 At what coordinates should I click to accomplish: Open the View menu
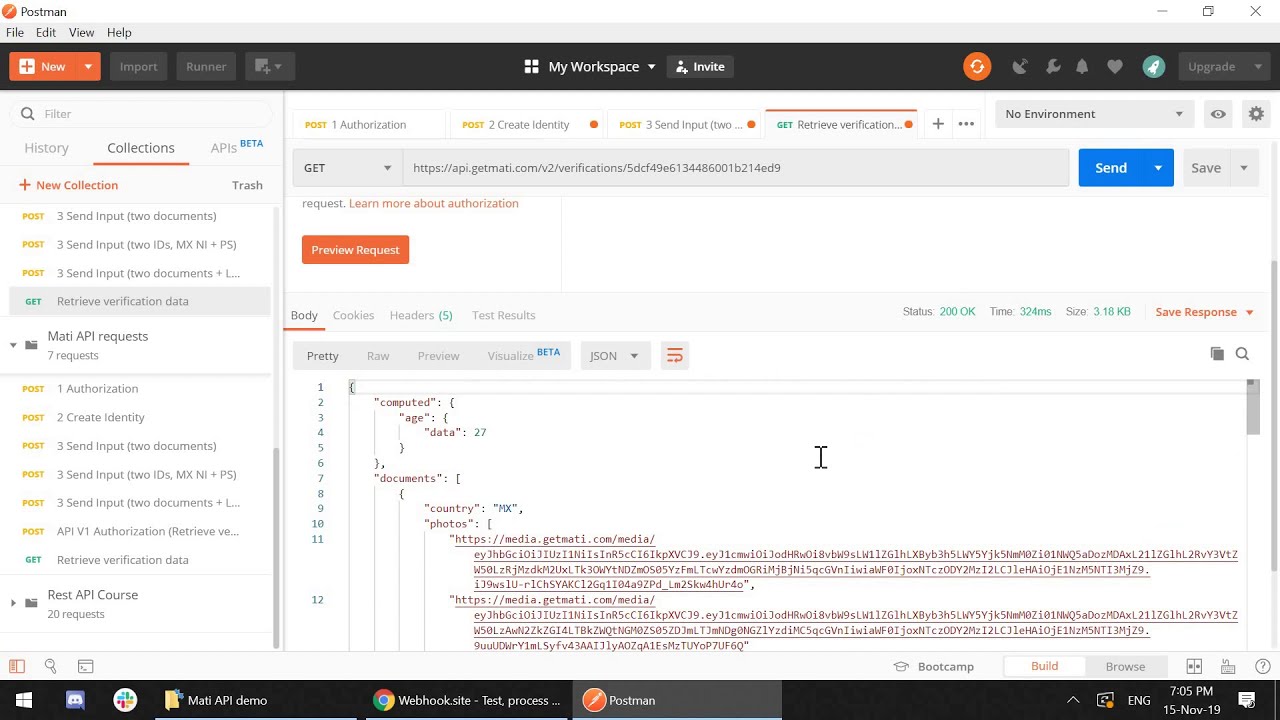click(82, 33)
